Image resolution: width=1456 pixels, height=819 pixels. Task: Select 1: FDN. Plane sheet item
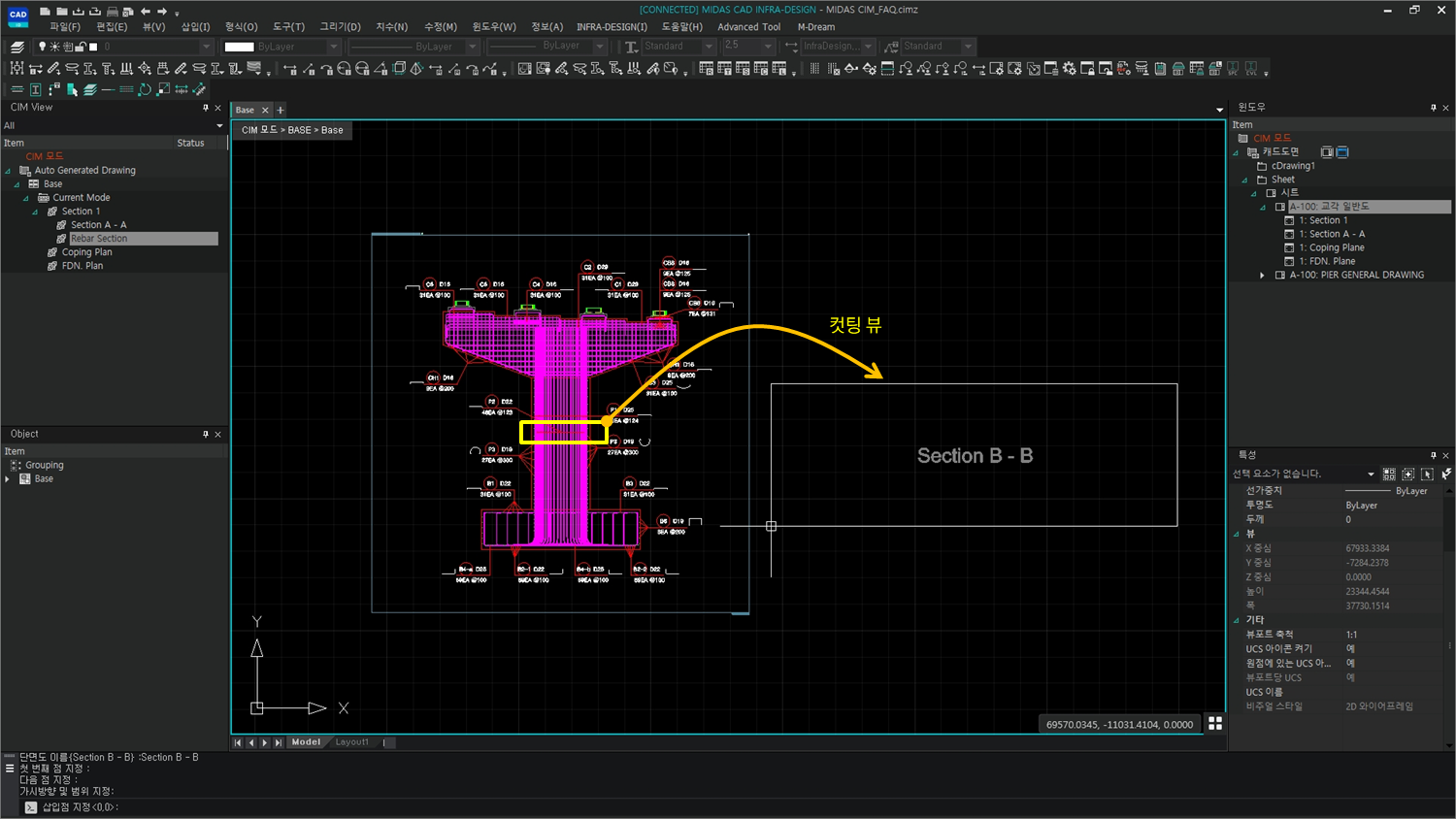click(x=1326, y=261)
